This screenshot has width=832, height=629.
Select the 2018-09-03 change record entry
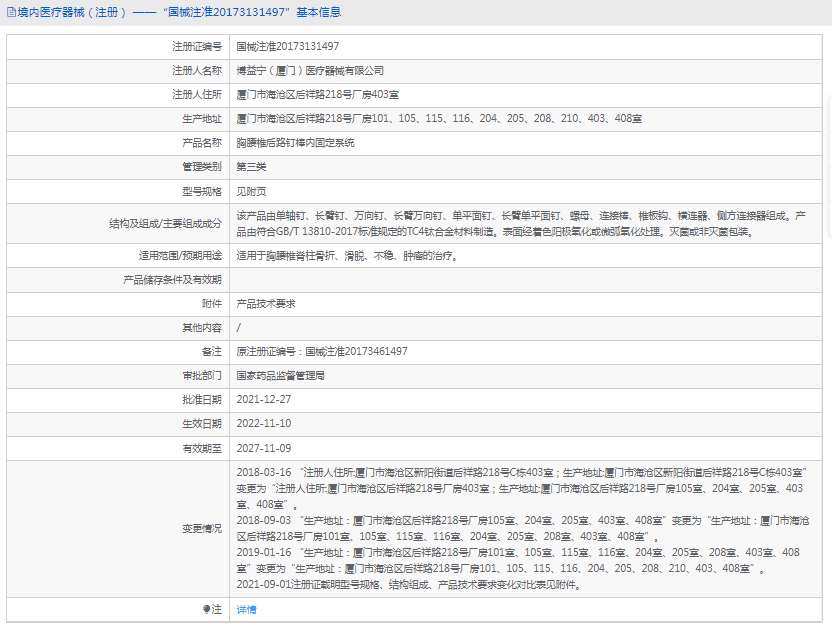[523, 529]
